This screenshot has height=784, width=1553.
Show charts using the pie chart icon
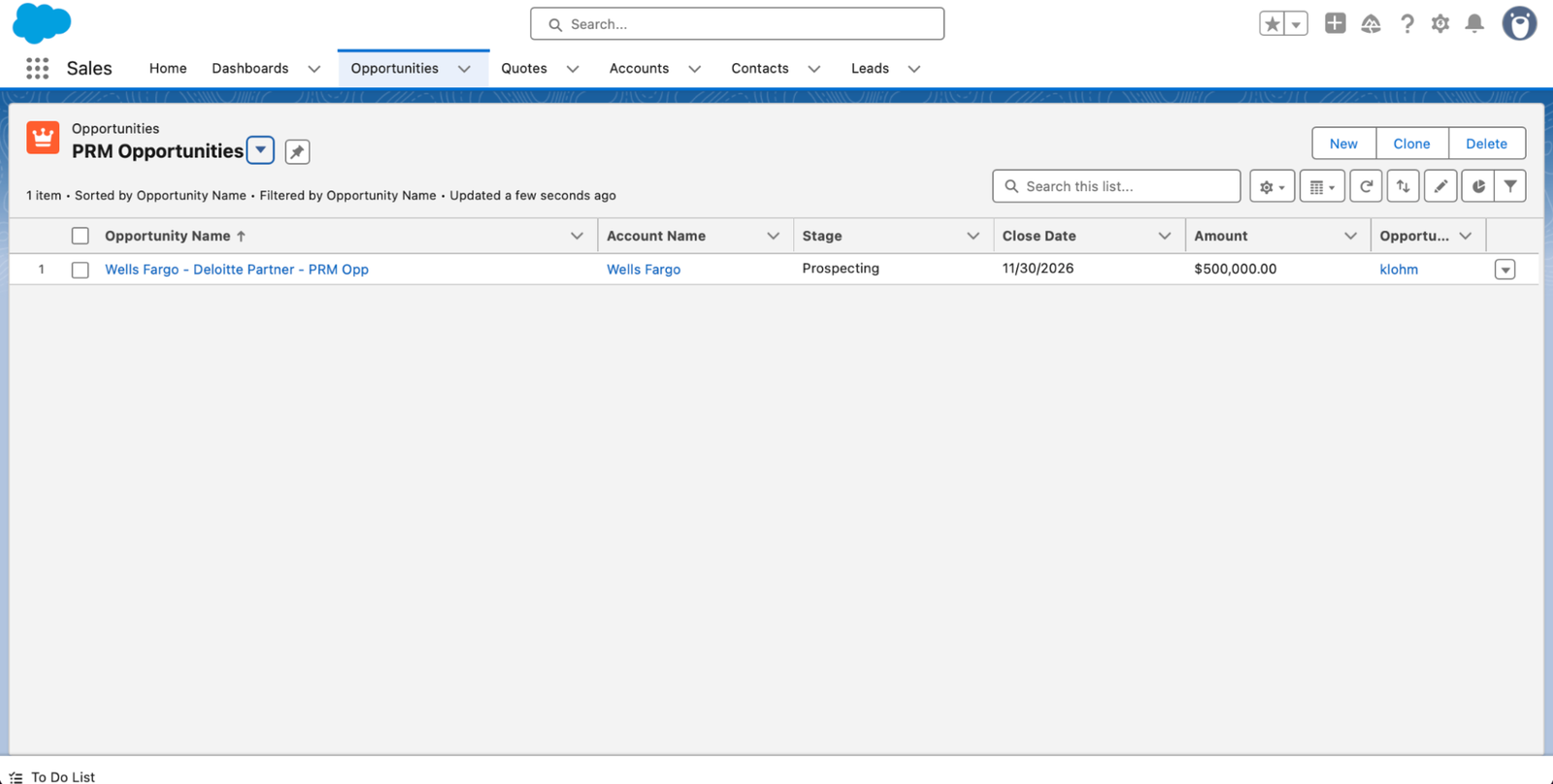tap(1478, 186)
